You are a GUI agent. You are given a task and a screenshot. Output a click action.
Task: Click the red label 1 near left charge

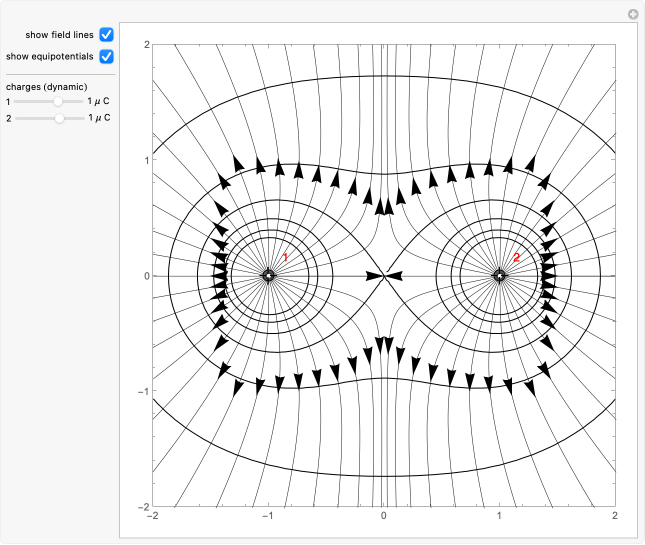click(x=285, y=258)
